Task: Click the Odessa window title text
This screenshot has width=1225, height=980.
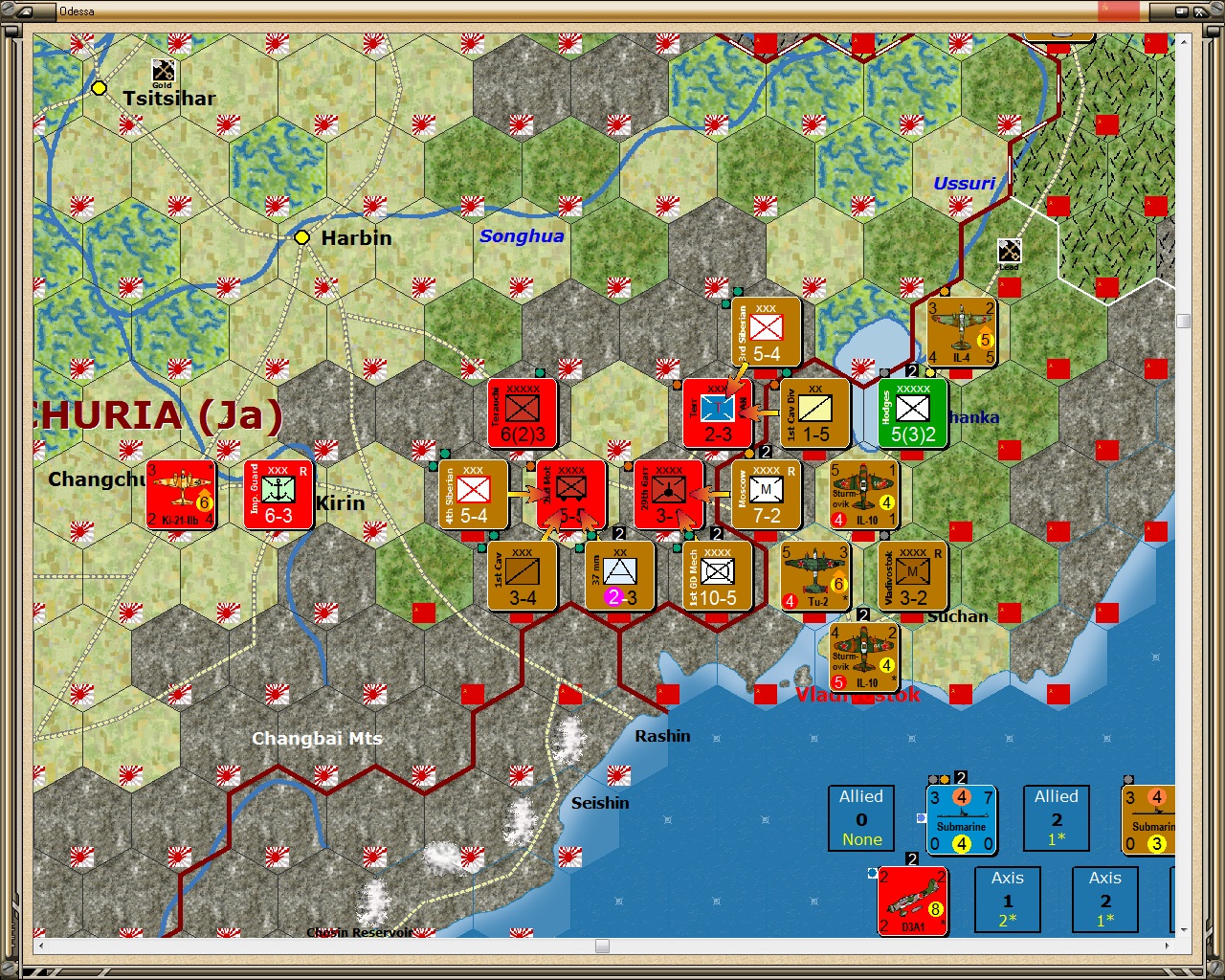Action: tap(76, 11)
